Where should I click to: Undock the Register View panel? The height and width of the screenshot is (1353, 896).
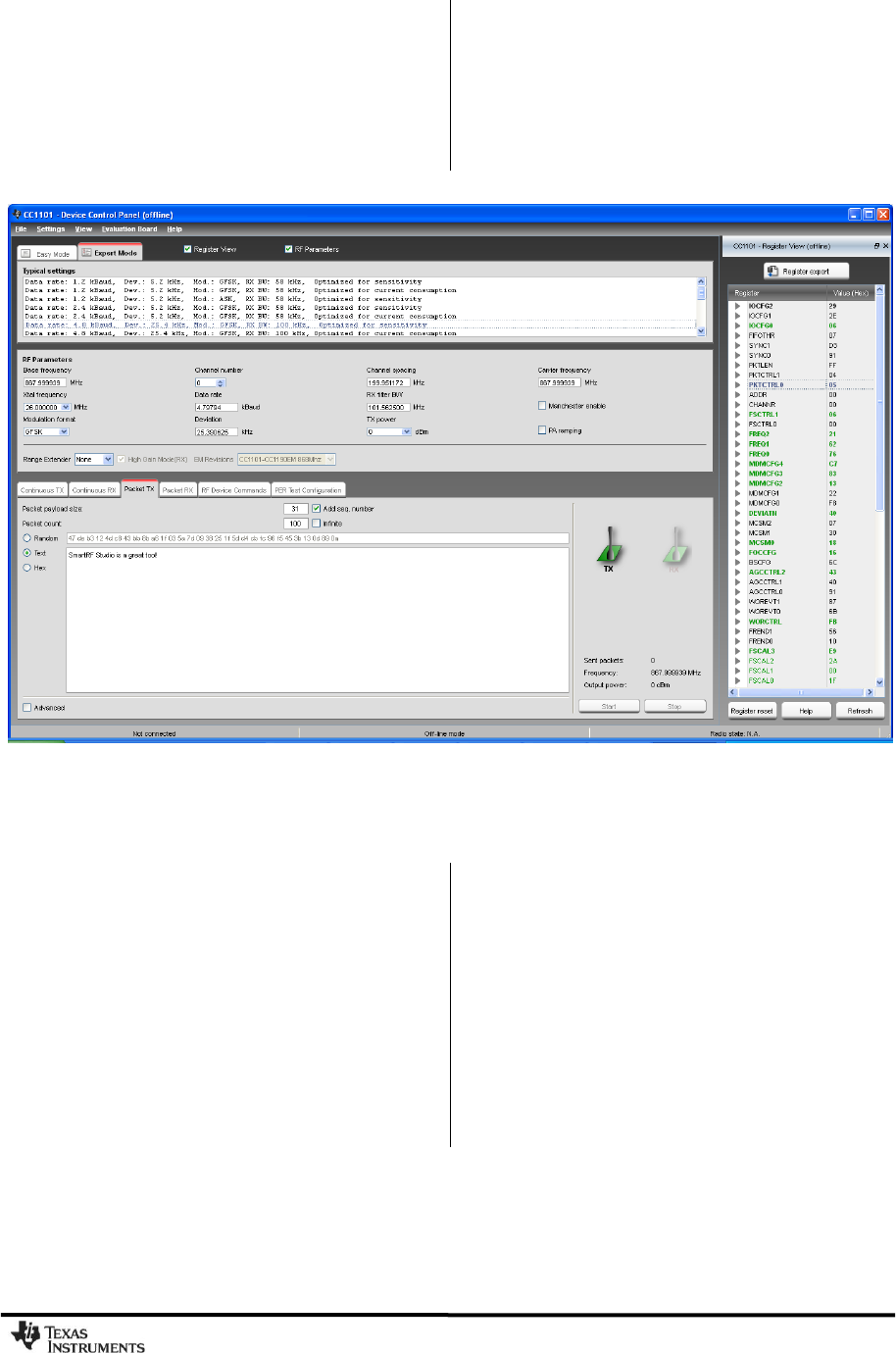coord(876,246)
